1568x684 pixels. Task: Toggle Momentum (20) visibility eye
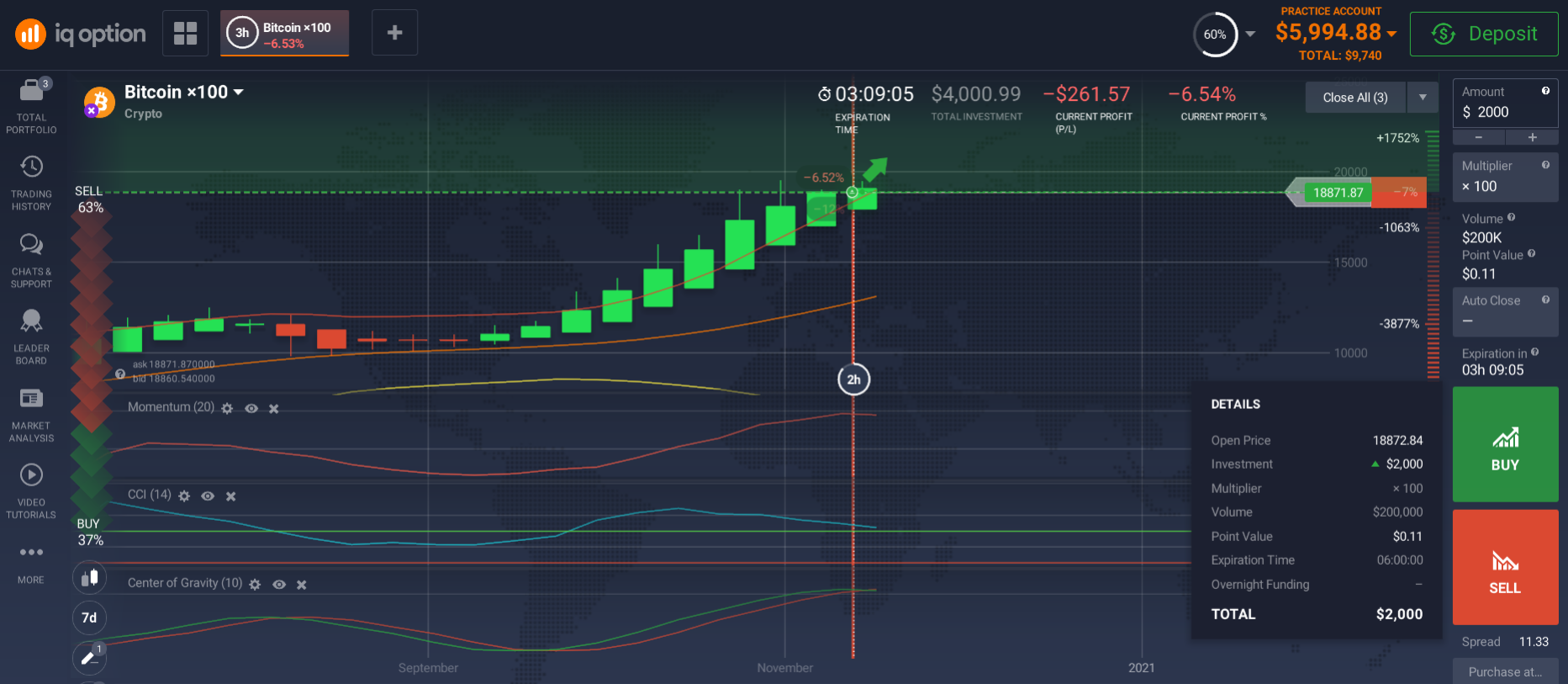click(x=251, y=408)
